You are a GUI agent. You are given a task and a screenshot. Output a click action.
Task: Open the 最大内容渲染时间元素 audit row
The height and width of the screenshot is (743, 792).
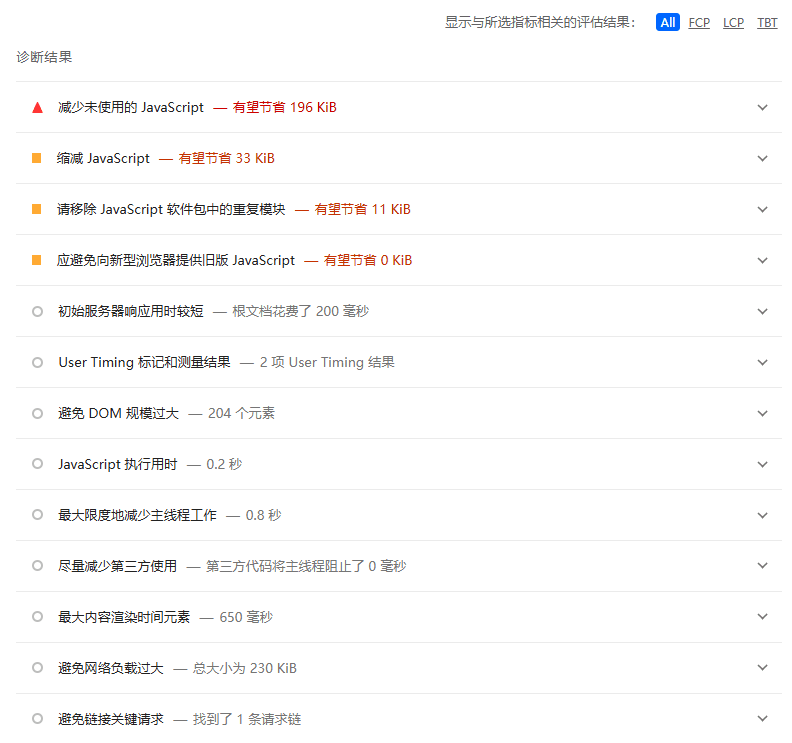click(x=124, y=617)
